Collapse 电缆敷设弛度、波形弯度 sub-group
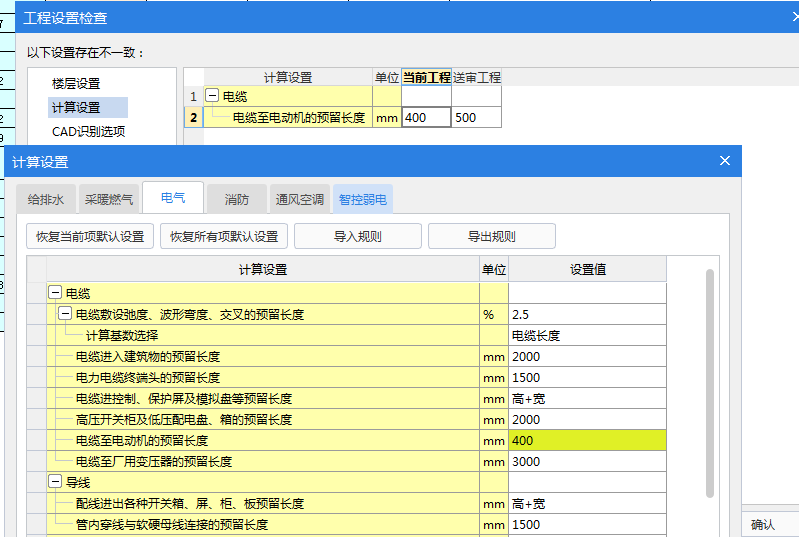799x537 pixels. (x=65, y=314)
